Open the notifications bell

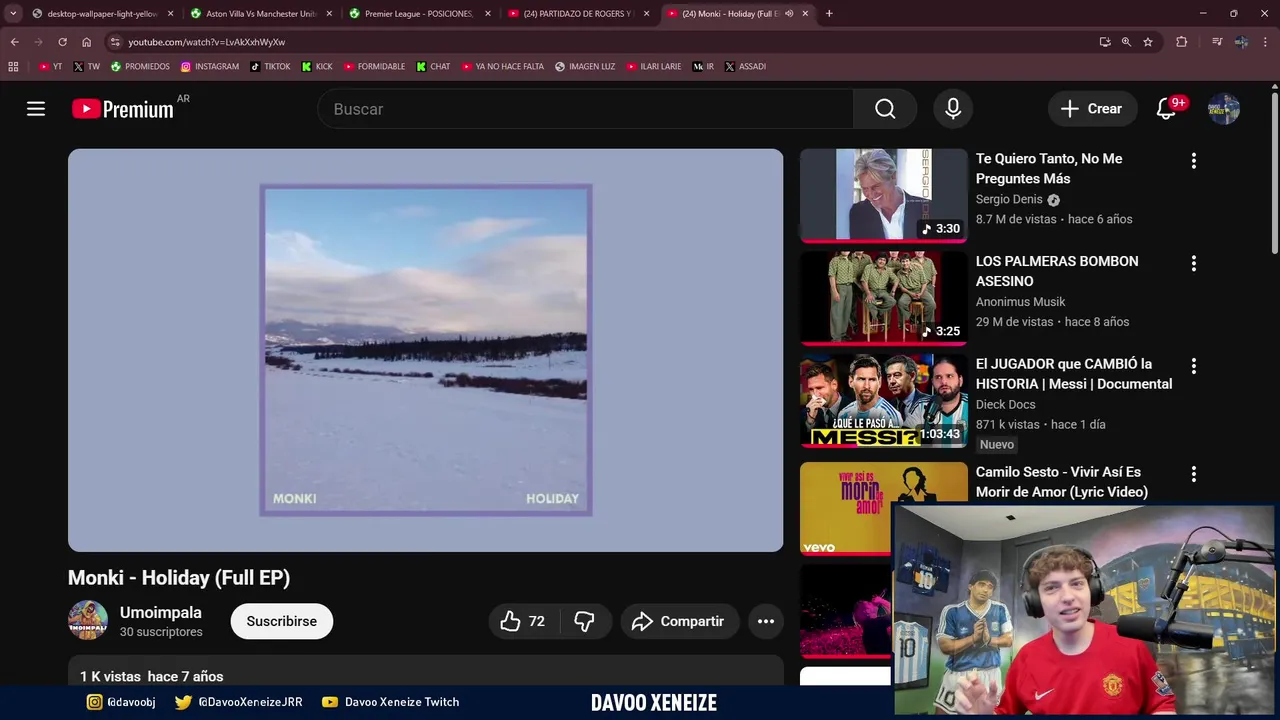click(1166, 109)
